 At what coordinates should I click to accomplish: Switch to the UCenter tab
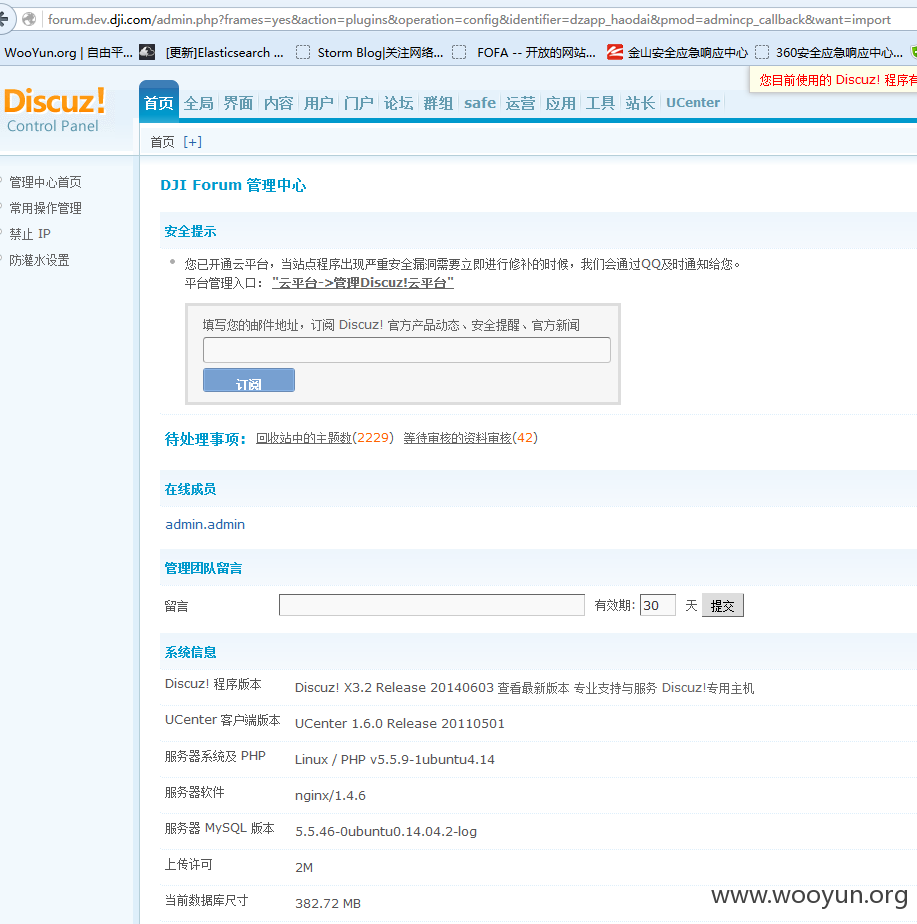693,103
